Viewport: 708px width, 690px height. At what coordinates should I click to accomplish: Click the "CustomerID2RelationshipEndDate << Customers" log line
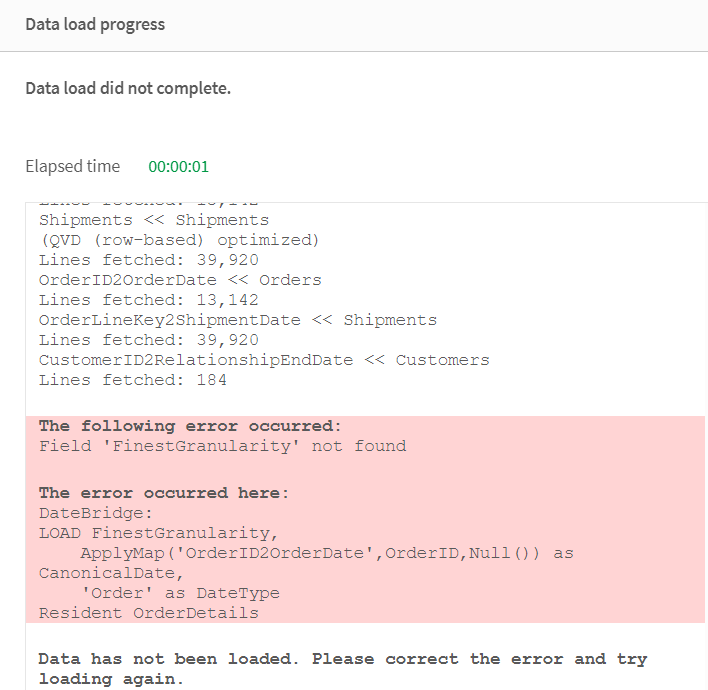tap(264, 360)
